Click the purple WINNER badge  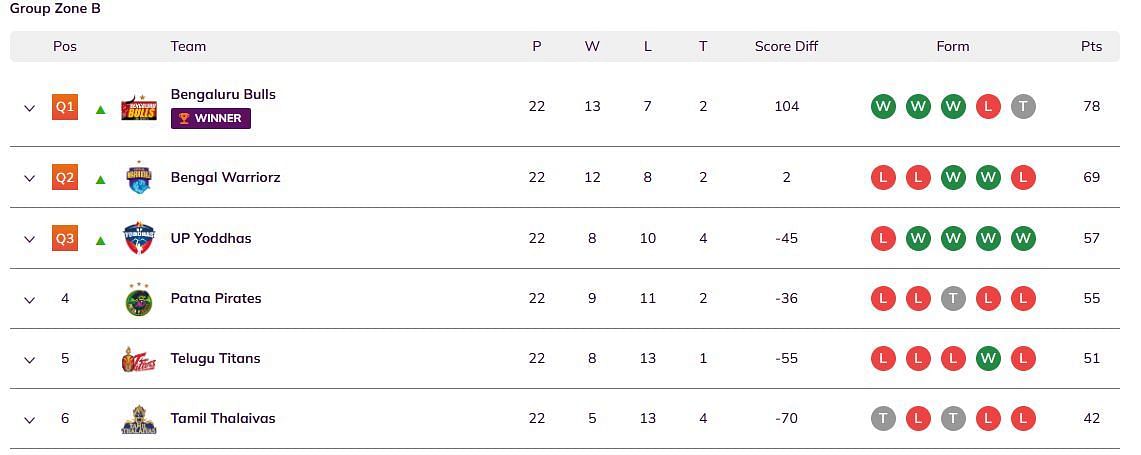tap(211, 118)
